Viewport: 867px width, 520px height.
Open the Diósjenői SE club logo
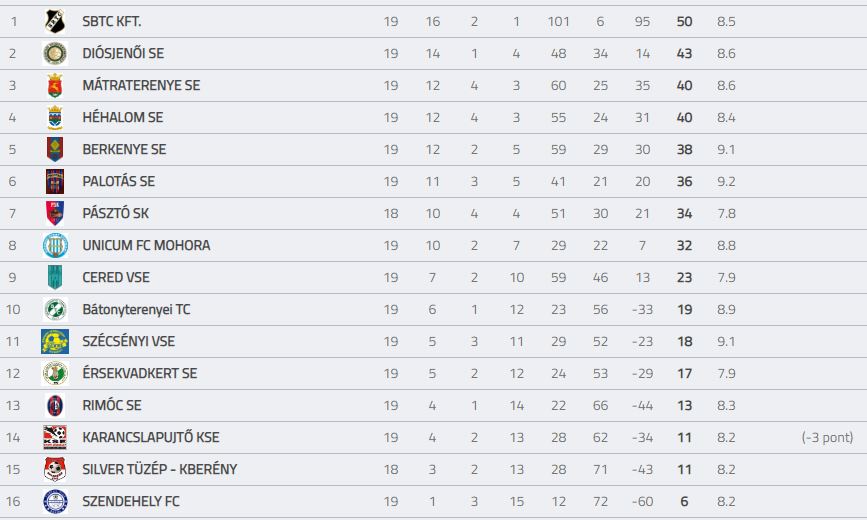[x=55, y=54]
